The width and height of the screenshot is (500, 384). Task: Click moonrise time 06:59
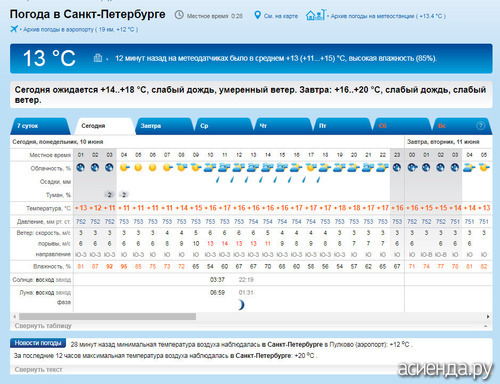coord(217,292)
